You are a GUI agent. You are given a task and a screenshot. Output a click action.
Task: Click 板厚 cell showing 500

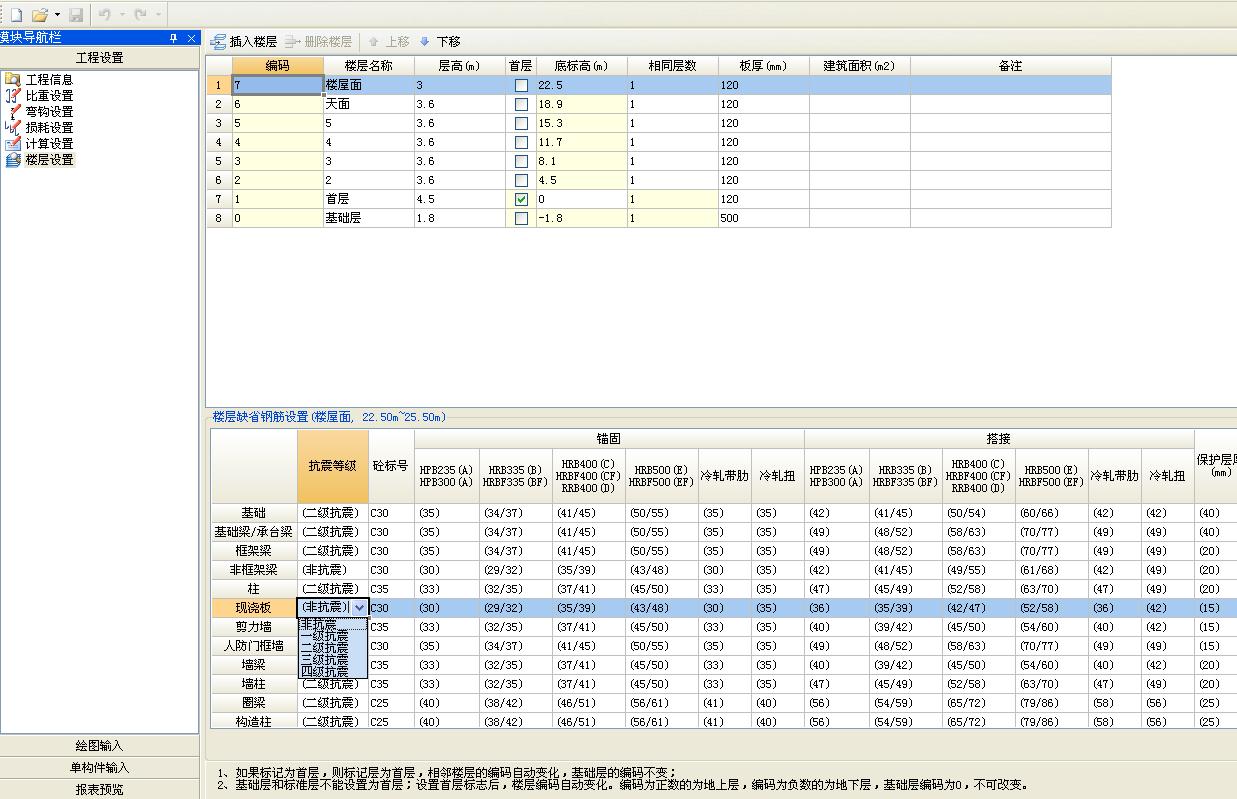[x=764, y=218]
